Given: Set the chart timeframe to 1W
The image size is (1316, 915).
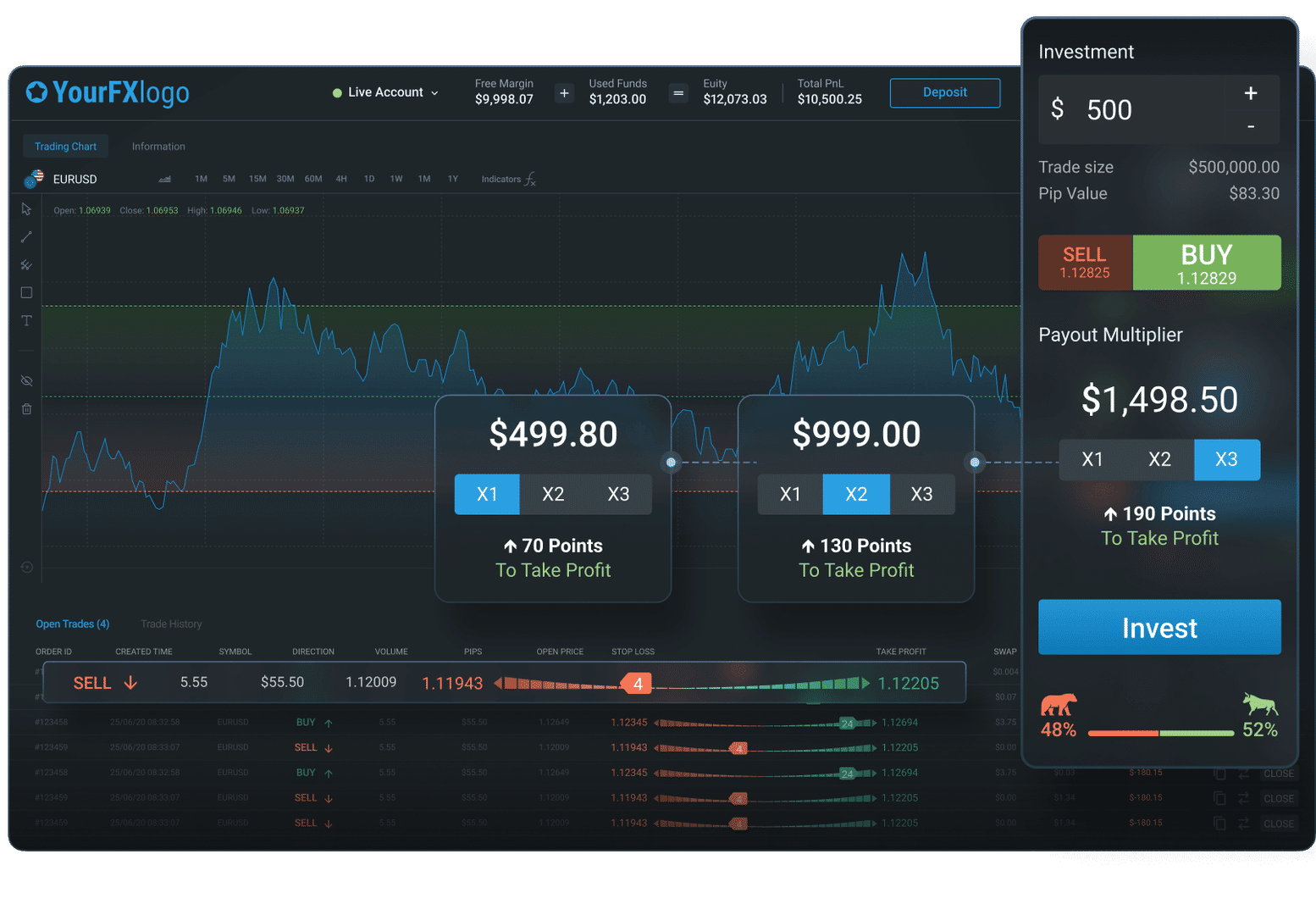Looking at the screenshot, I should 396,179.
